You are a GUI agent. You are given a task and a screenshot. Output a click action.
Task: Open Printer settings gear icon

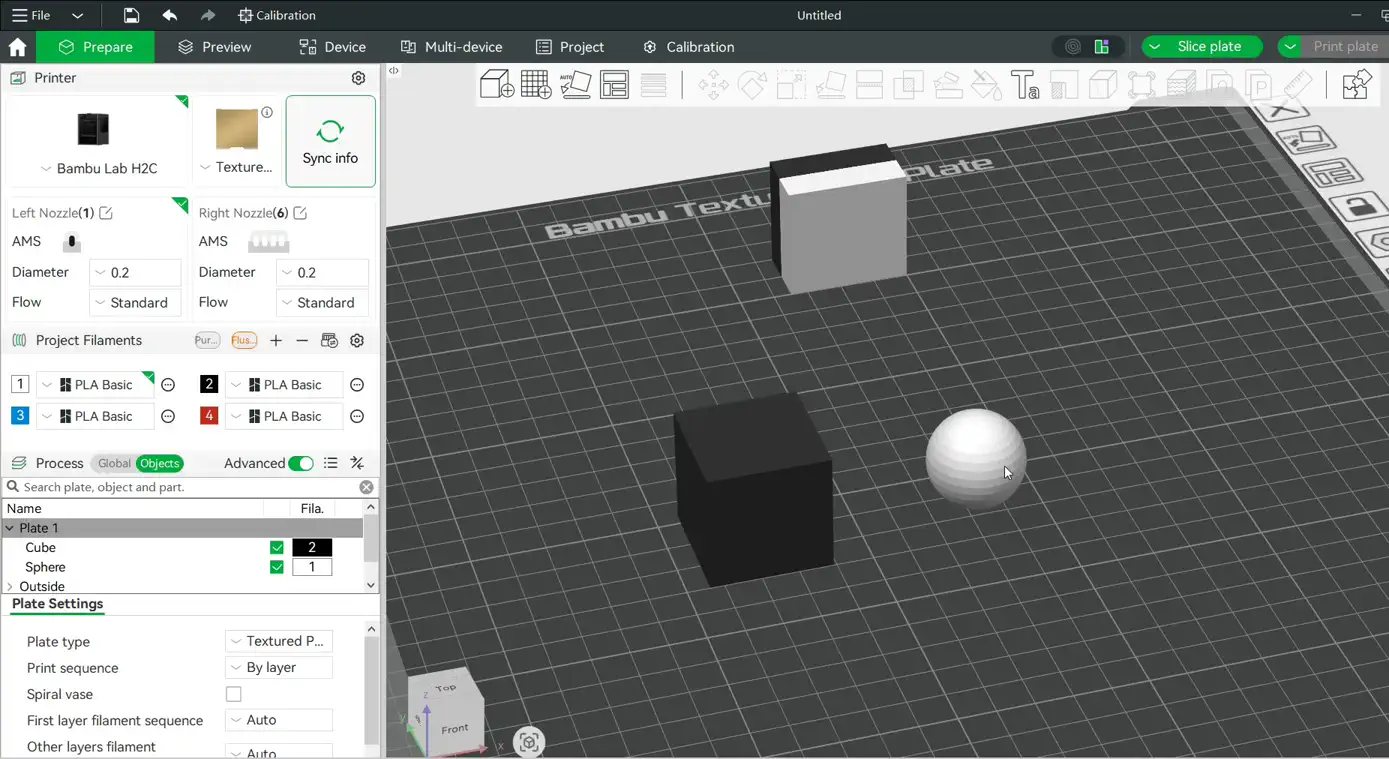pyautogui.click(x=359, y=78)
